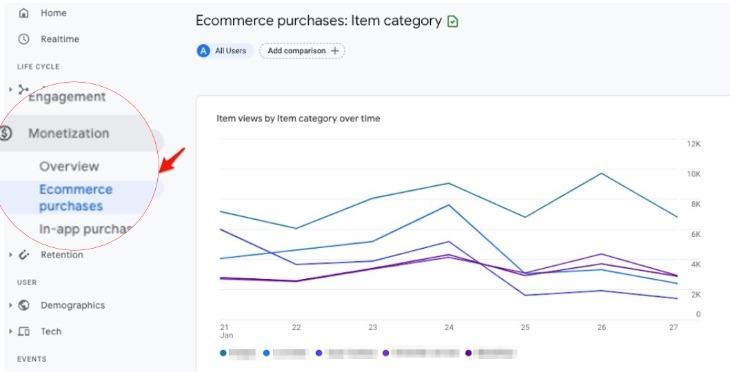The width and height of the screenshot is (730, 372).
Task: Expand the Retention section arrow
Action: pyautogui.click(x=11, y=255)
